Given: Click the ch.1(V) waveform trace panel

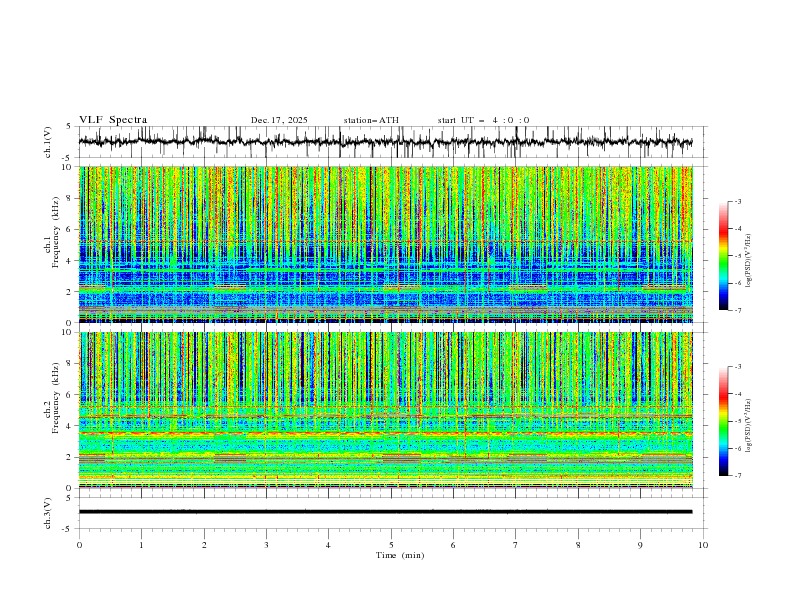Looking at the screenshot, I should [x=390, y=142].
